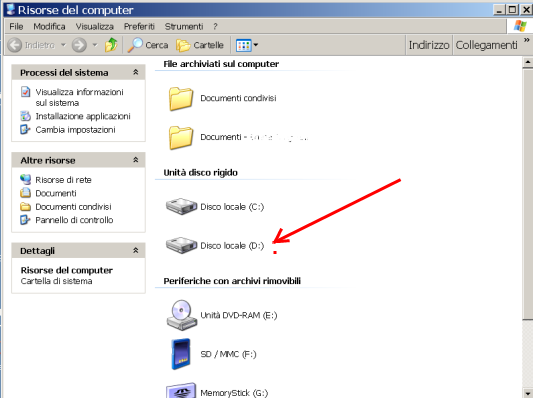
Task: Toggle the Cartelle folders pane
Action: pyautogui.click(x=200, y=45)
